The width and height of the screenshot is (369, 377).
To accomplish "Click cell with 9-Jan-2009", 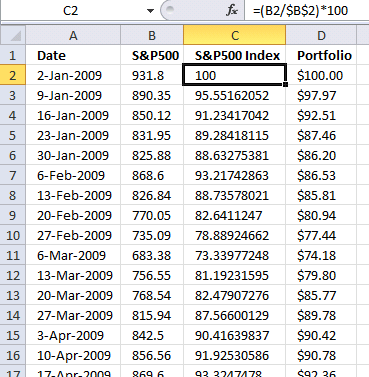I will 73,95.
